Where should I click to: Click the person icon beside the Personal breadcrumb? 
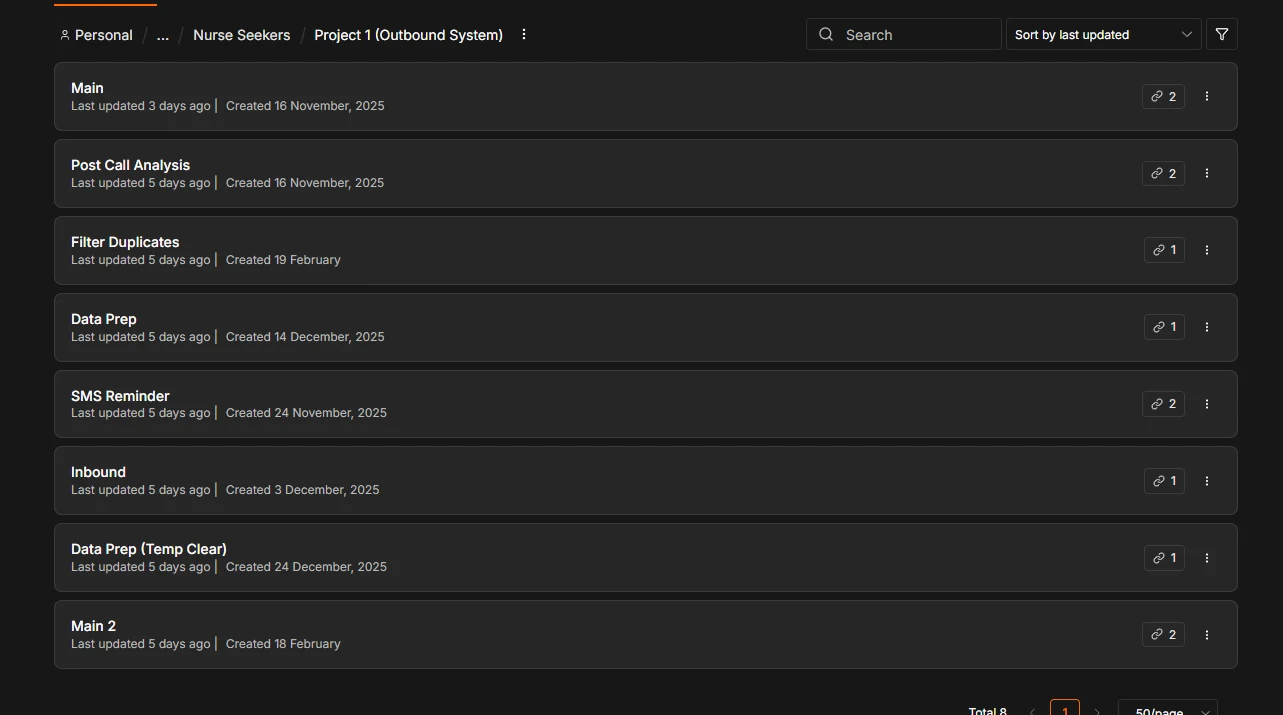65,35
